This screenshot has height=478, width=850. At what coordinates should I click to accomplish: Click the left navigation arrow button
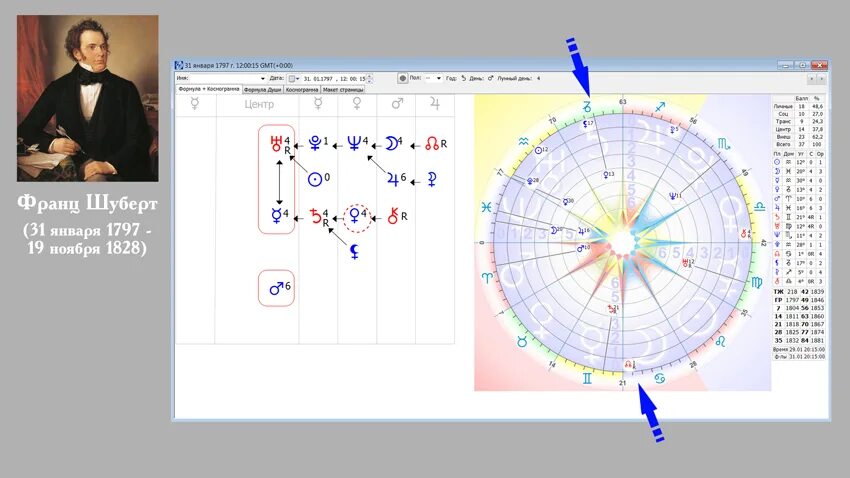click(812, 79)
